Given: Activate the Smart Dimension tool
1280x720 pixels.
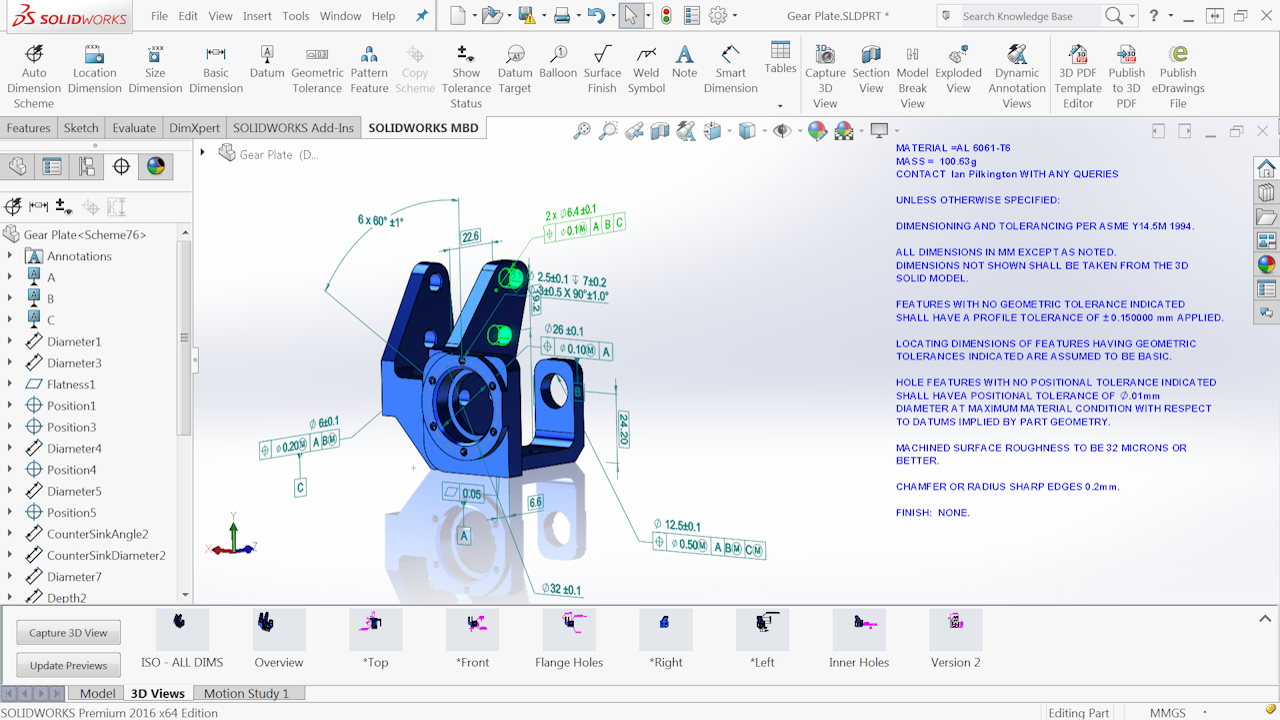Looking at the screenshot, I should coord(731,72).
